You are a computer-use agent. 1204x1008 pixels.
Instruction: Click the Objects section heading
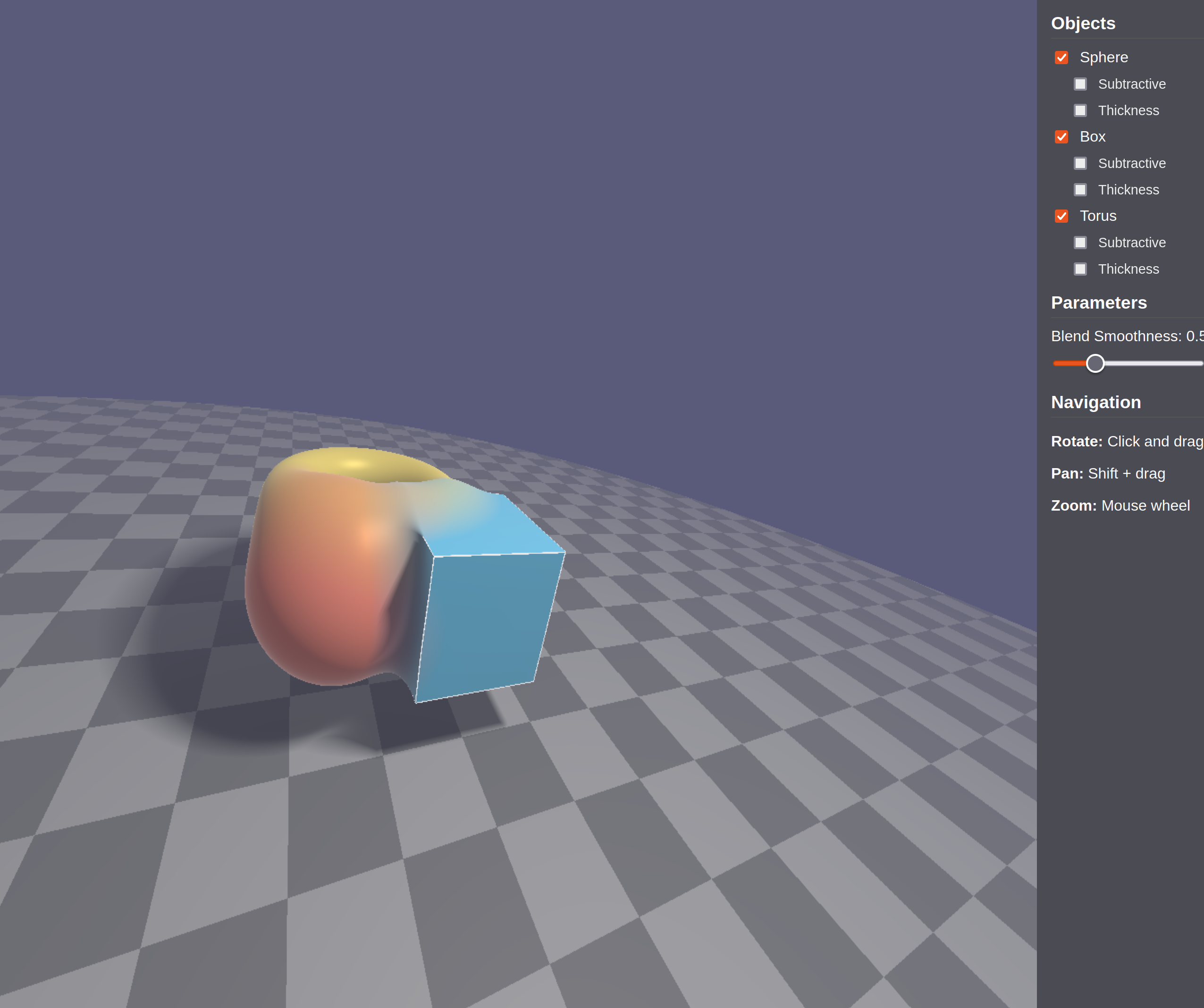pyautogui.click(x=1083, y=24)
